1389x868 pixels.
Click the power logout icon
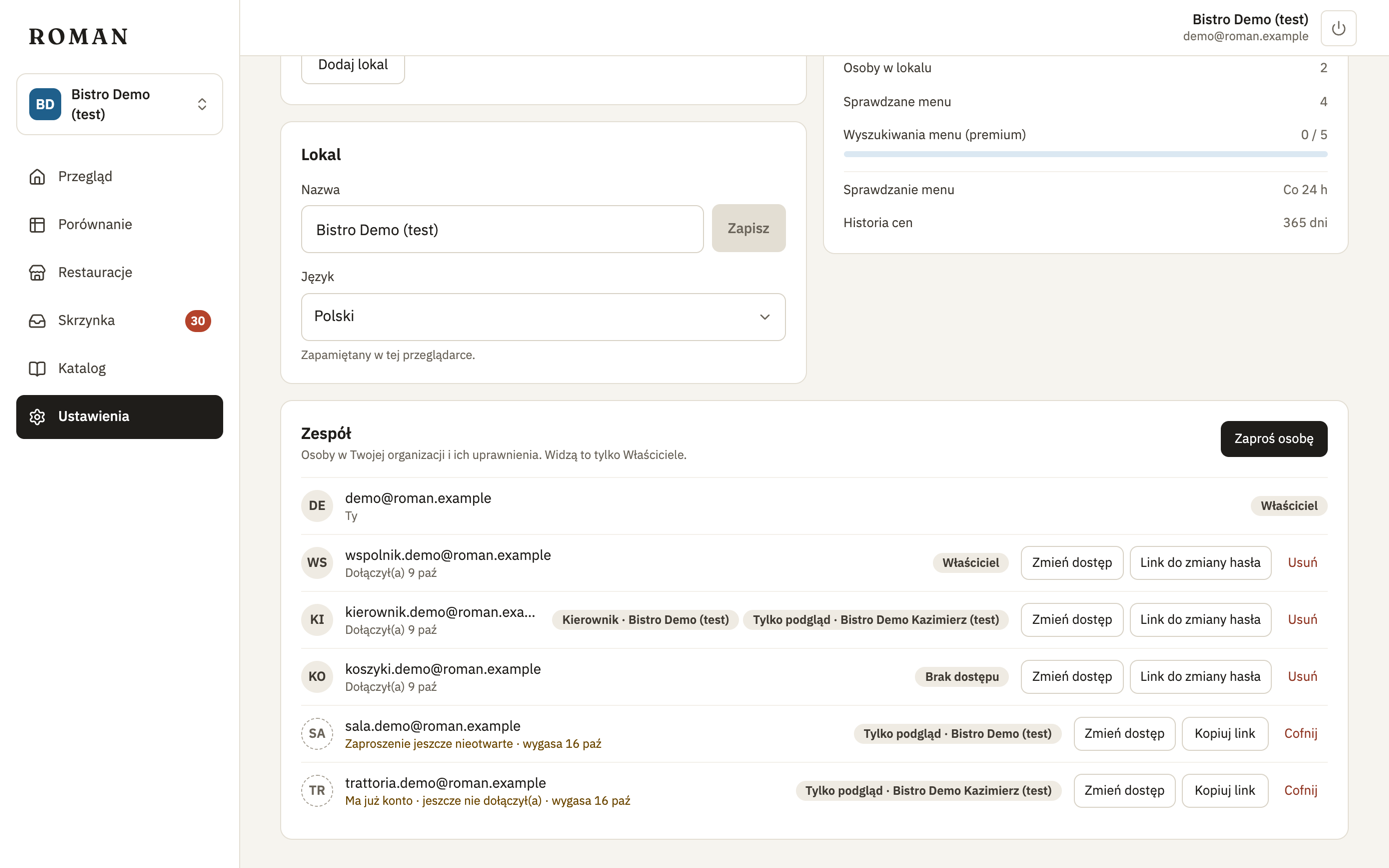click(1338, 28)
